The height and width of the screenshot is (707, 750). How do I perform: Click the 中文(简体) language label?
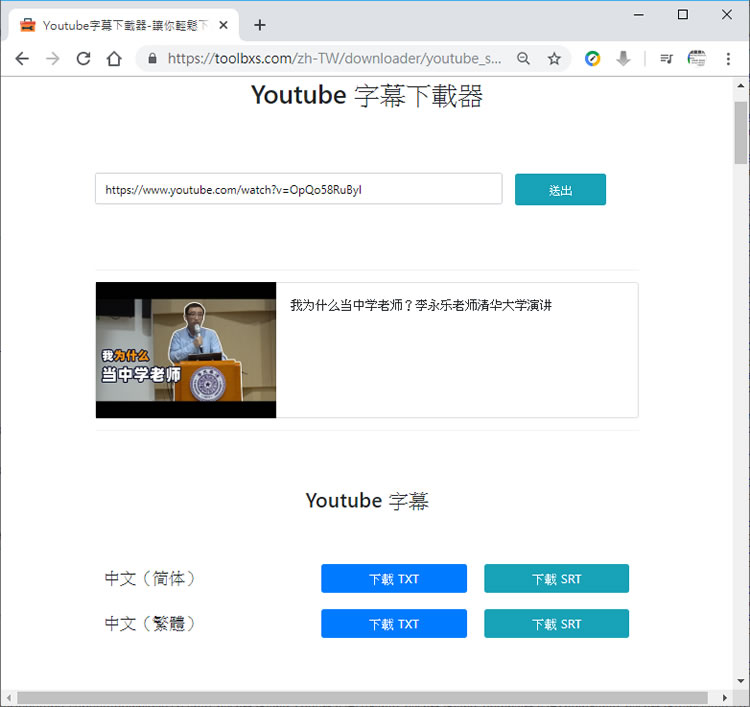pos(150,578)
